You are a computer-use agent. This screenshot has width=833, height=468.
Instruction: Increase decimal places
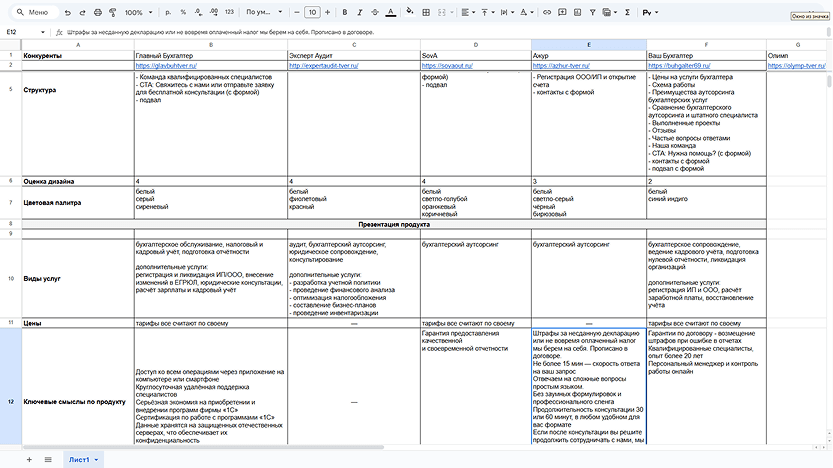click(214, 12)
